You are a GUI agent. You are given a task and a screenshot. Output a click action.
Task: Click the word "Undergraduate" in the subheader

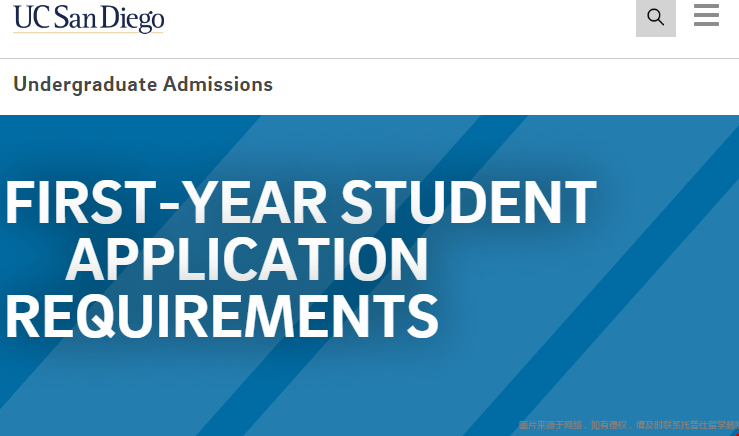(x=85, y=84)
